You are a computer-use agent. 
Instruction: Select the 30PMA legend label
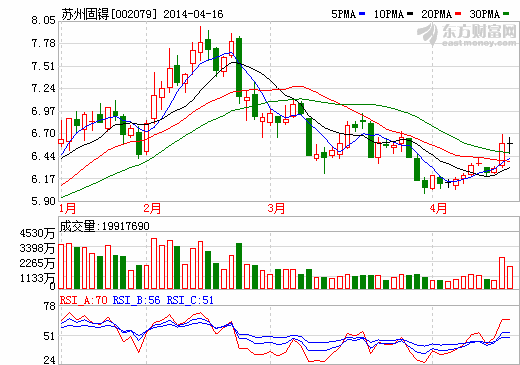(485, 14)
